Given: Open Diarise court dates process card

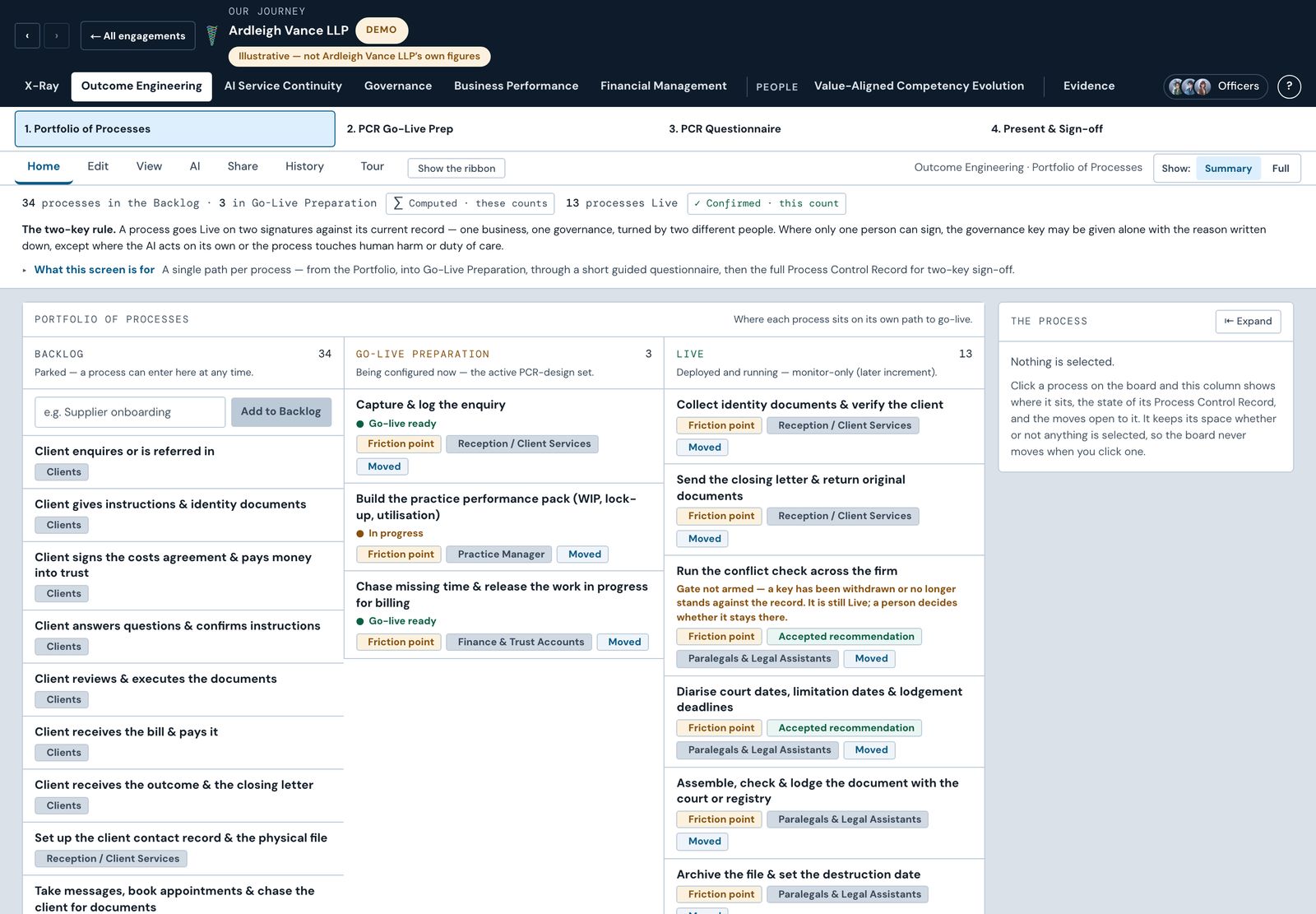Looking at the screenshot, I should [823, 721].
